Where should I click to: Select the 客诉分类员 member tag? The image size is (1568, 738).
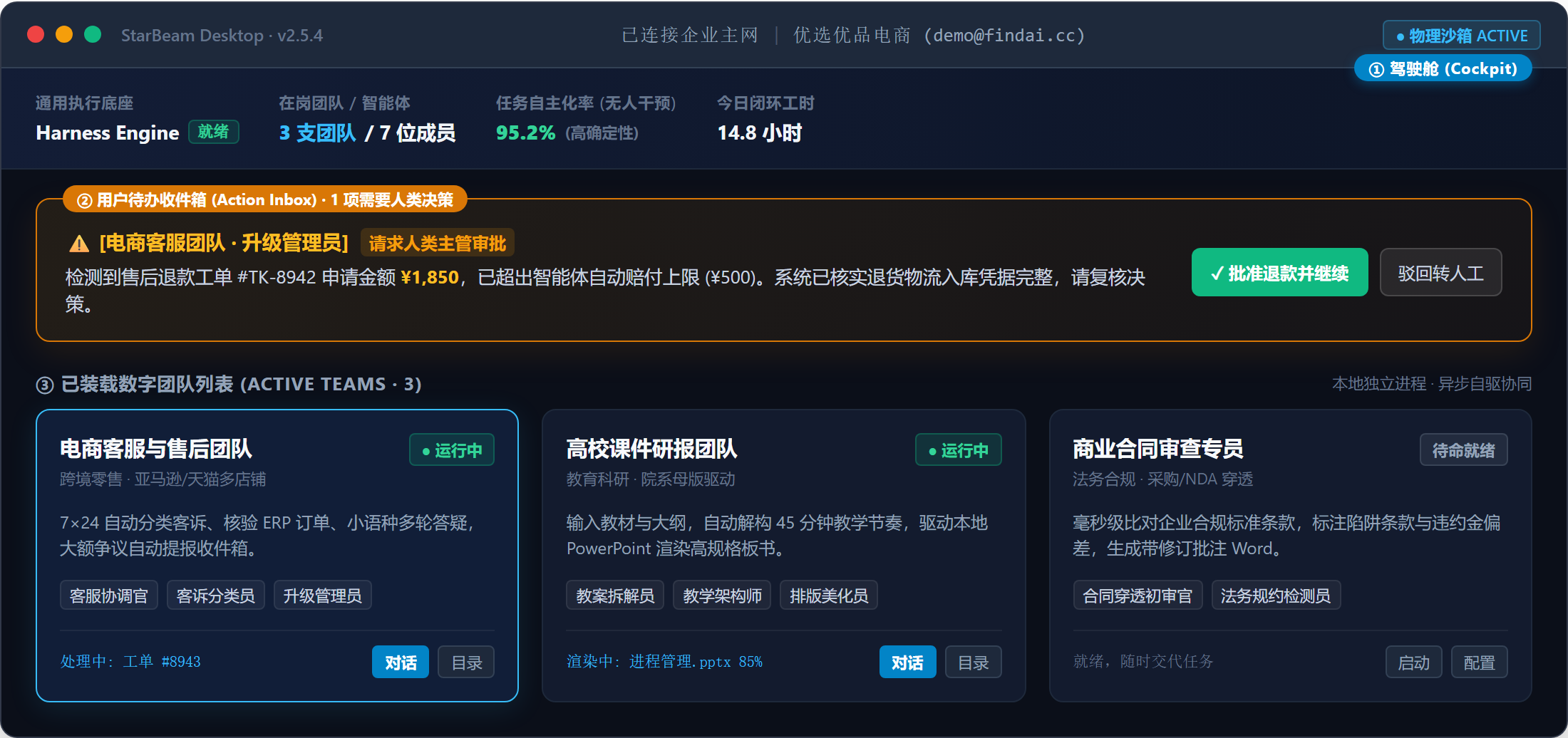[216, 595]
